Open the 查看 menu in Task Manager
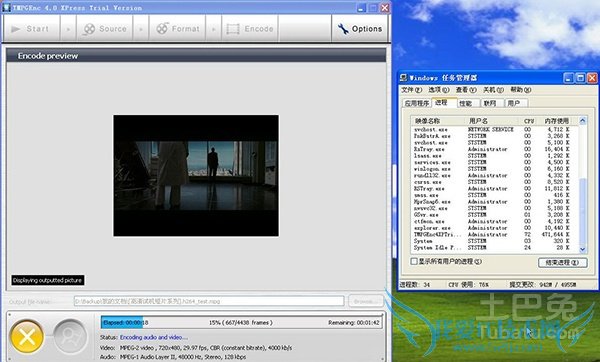 point(466,90)
